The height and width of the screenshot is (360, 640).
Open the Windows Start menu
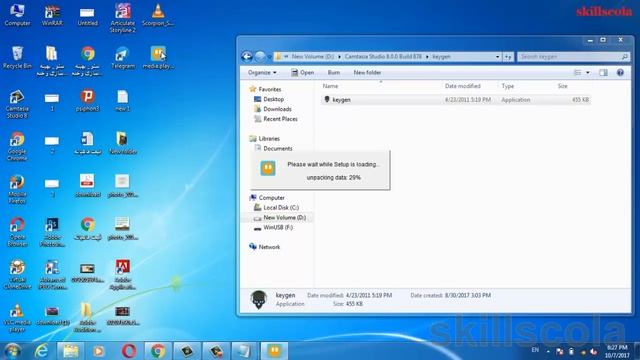click(x=12, y=351)
